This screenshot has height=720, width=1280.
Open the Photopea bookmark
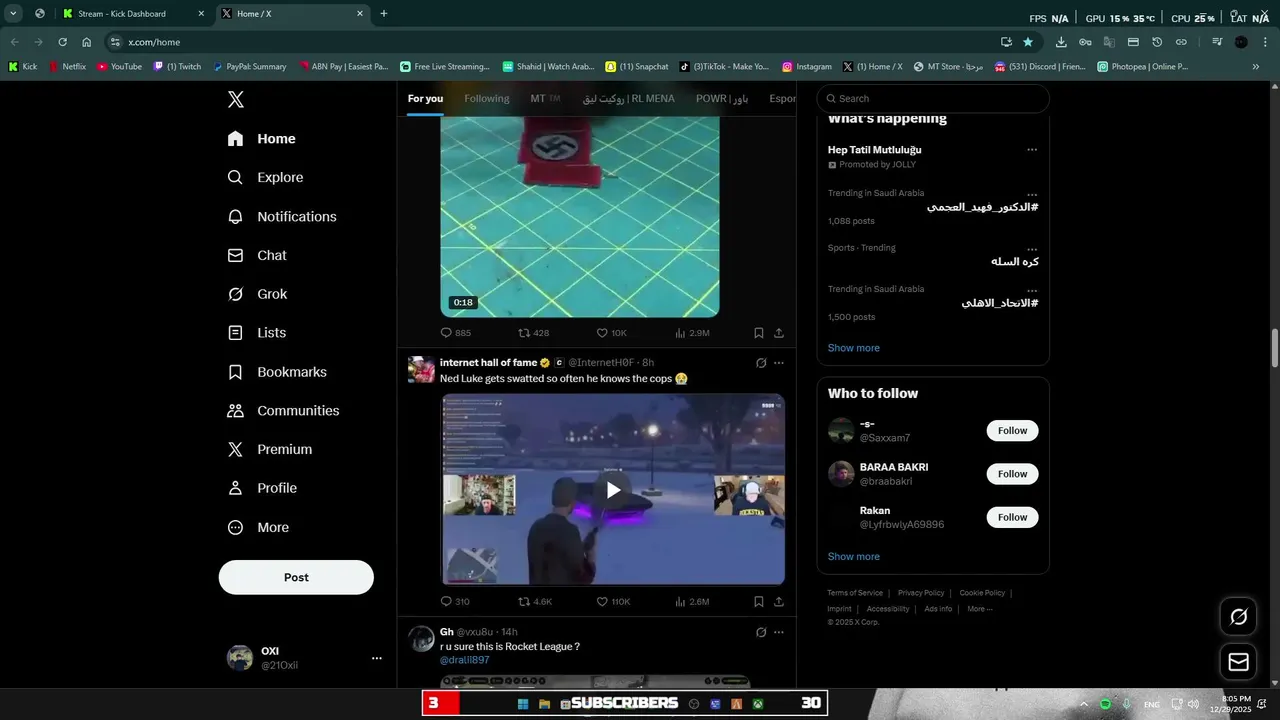tap(1142, 67)
